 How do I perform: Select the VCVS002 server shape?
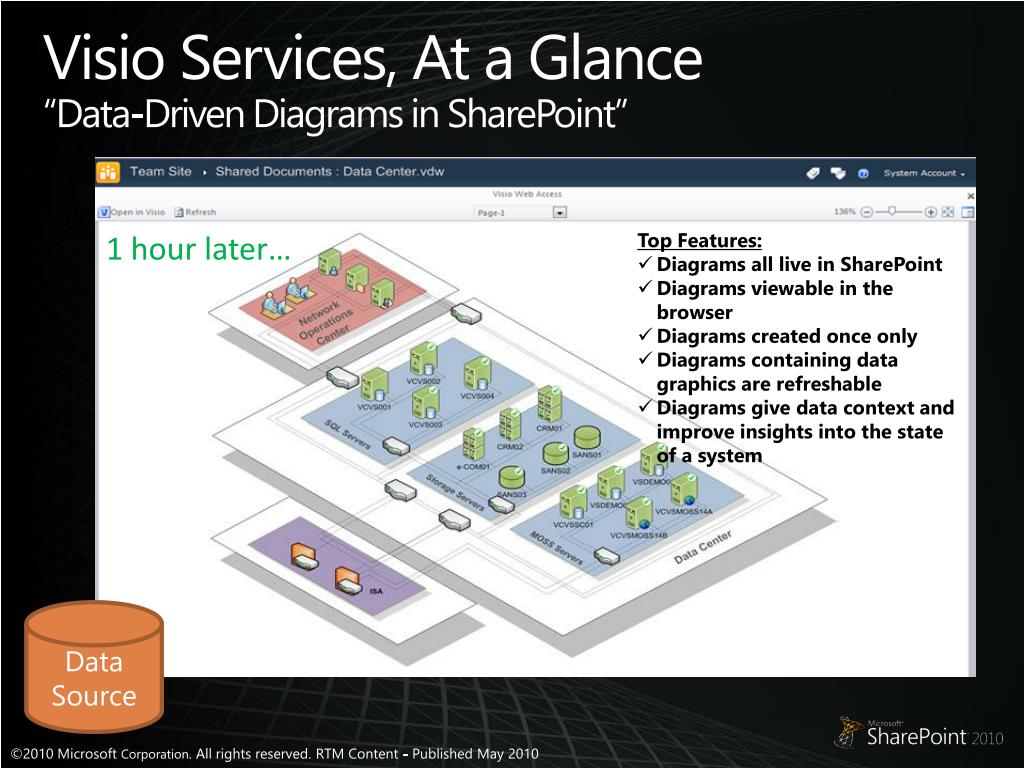click(424, 360)
